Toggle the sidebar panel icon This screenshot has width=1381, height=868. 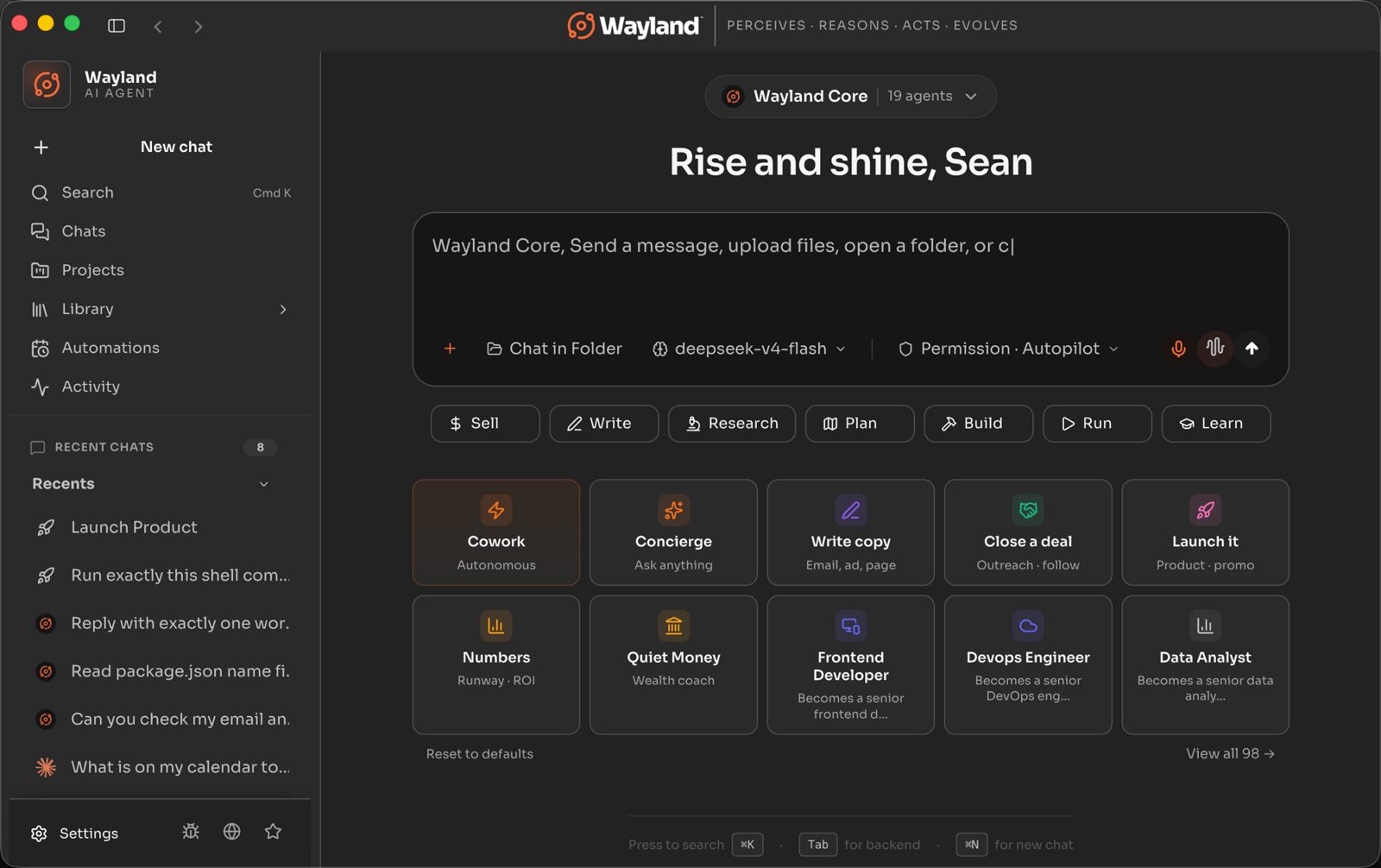[117, 26]
